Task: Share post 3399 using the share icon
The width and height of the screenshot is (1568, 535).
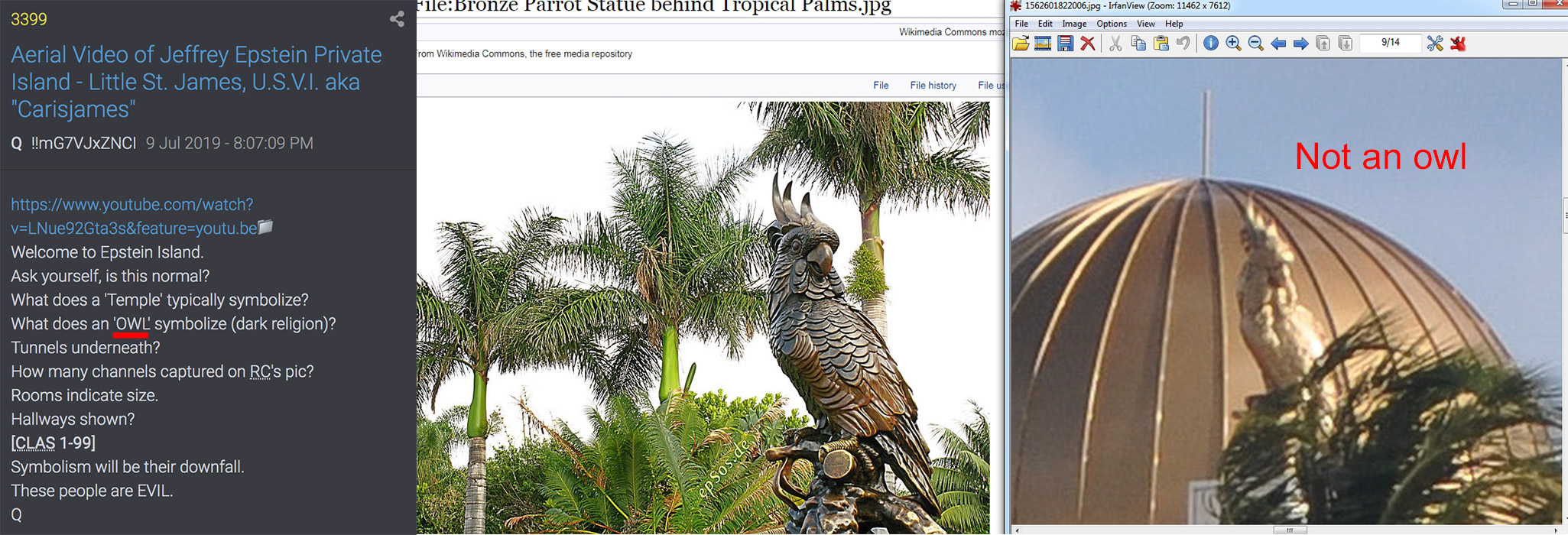Action: pyautogui.click(x=397, y=19)
